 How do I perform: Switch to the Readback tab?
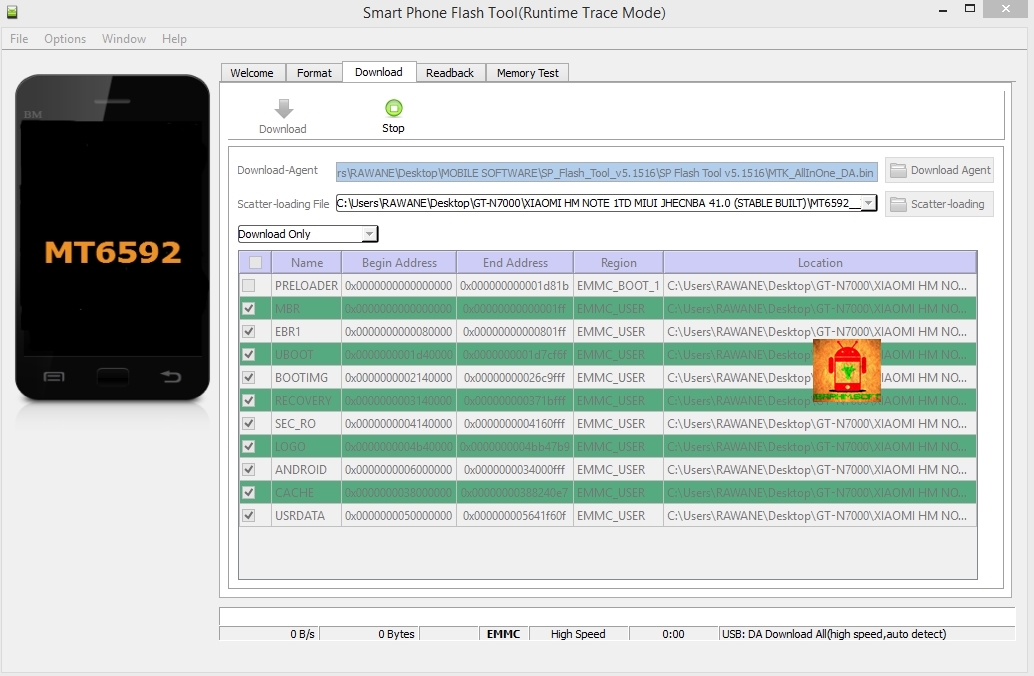[450, 73]
